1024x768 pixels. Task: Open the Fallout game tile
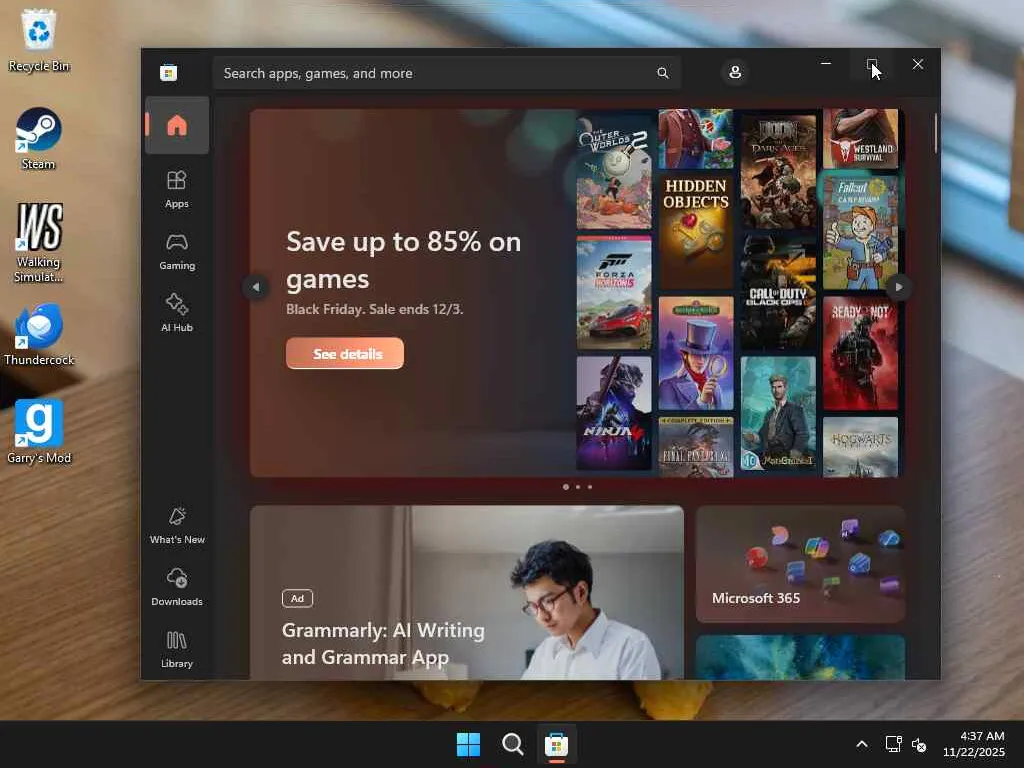point(861,232)
